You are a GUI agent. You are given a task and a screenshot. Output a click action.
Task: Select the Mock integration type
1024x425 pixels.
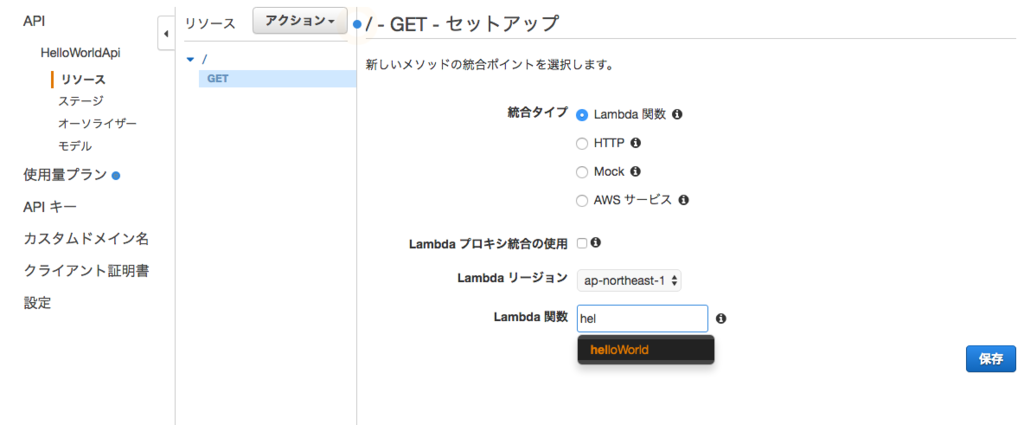pyautogui.click(x=582, y=172)
